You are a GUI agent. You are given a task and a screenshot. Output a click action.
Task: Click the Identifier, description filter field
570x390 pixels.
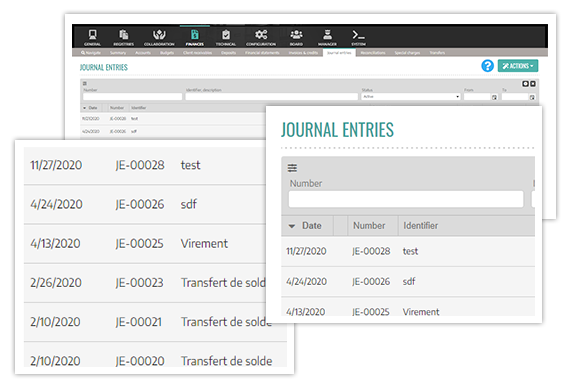pyautogui.click(x=272, y=97)
